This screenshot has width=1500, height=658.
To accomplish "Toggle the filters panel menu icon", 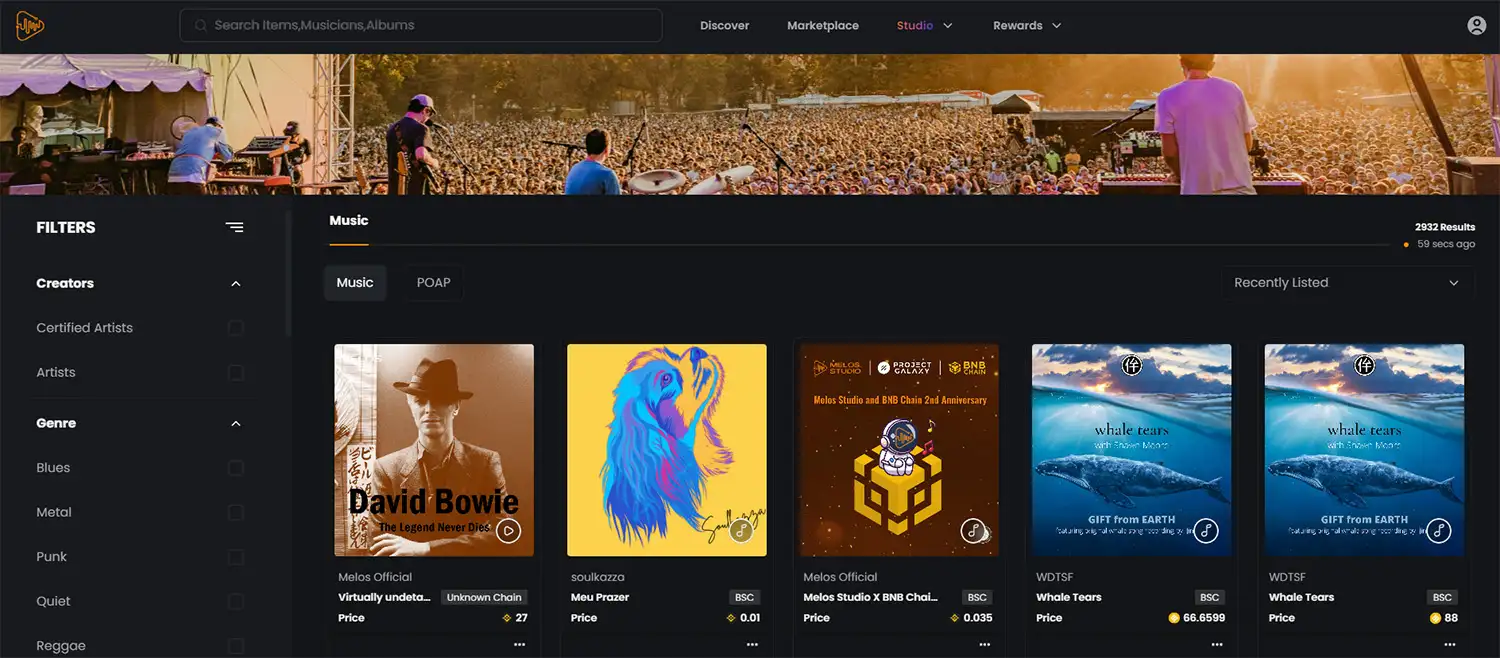I will pyautogui.click(x=234, y=228).
